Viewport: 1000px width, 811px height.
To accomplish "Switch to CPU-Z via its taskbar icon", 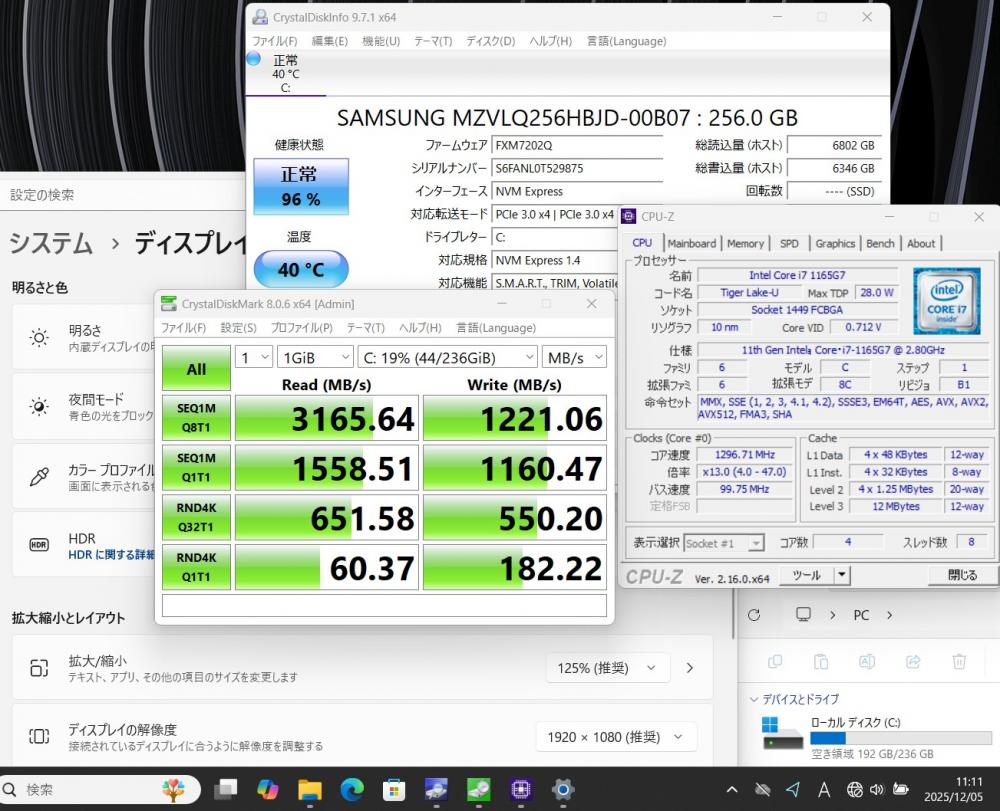I will click(x=520, y=788).
